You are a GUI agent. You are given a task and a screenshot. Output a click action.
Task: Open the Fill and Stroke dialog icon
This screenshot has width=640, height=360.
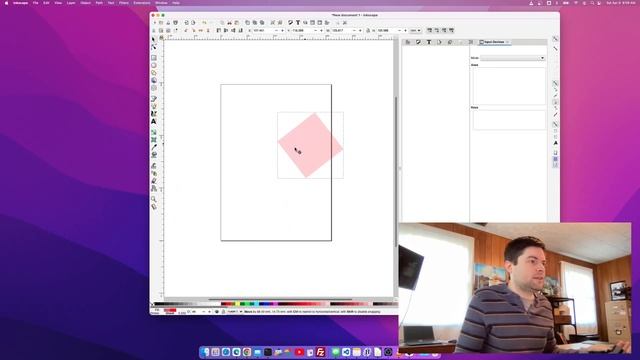pyautogui.click(x=290, y=23)
